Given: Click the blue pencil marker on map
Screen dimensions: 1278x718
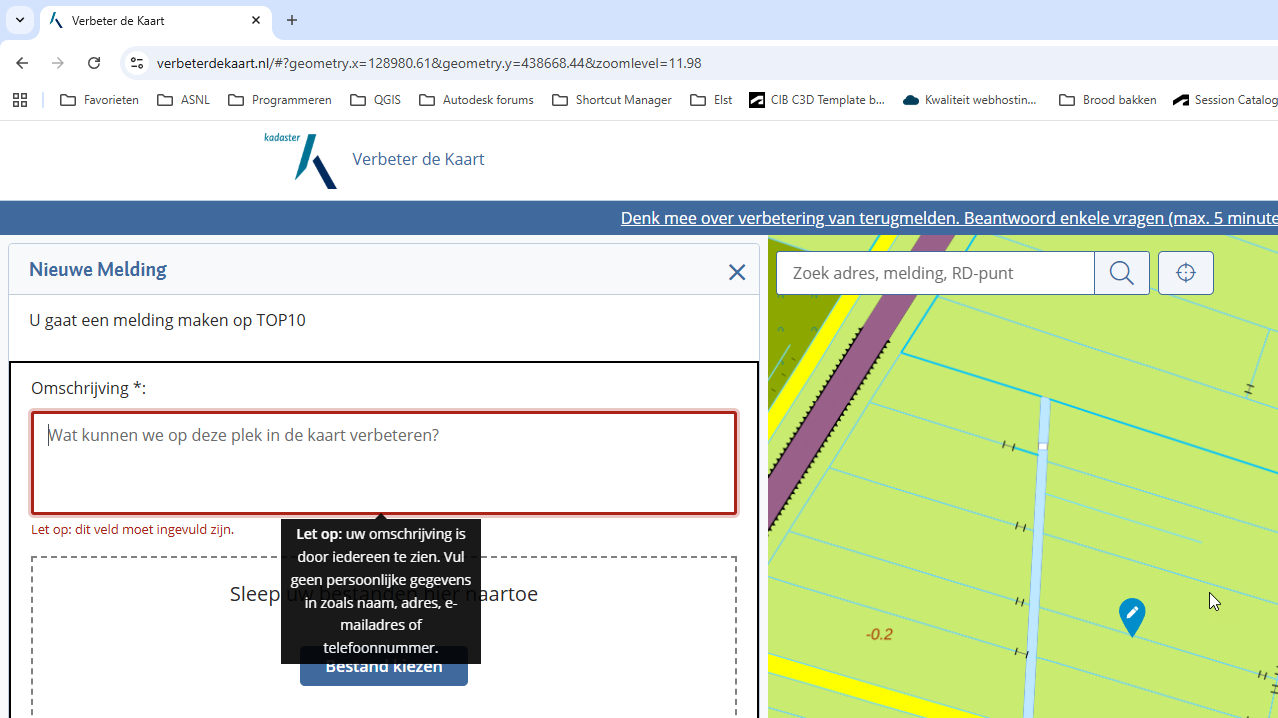Looking at the screenshot, I should (1131, 615).
